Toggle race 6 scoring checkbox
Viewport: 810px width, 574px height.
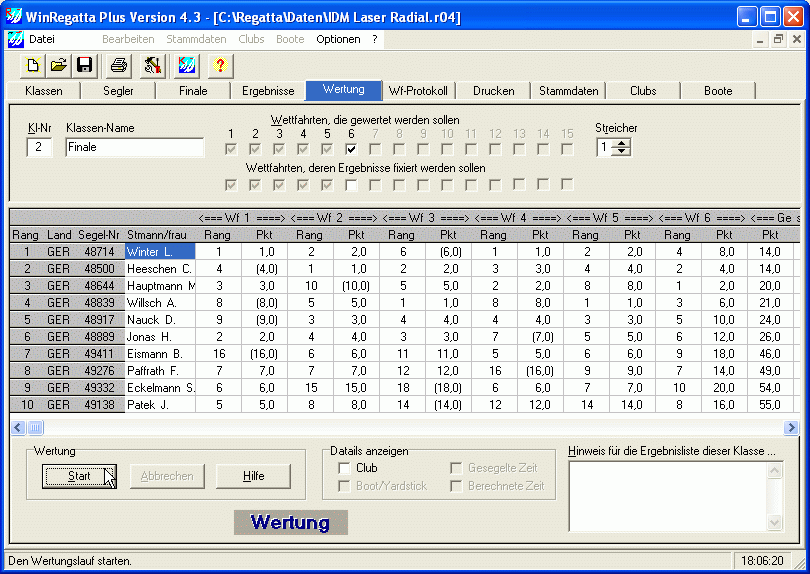click(x=351, y=150)
